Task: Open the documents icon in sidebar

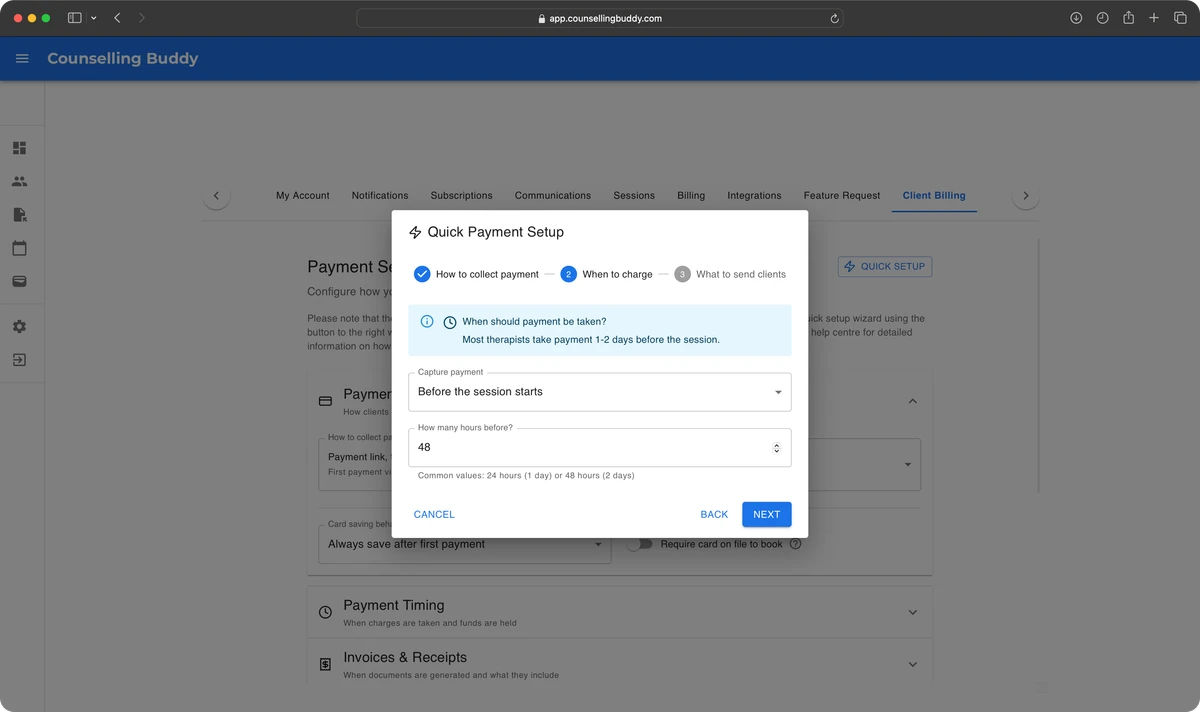Action: (x=19, y=215)
